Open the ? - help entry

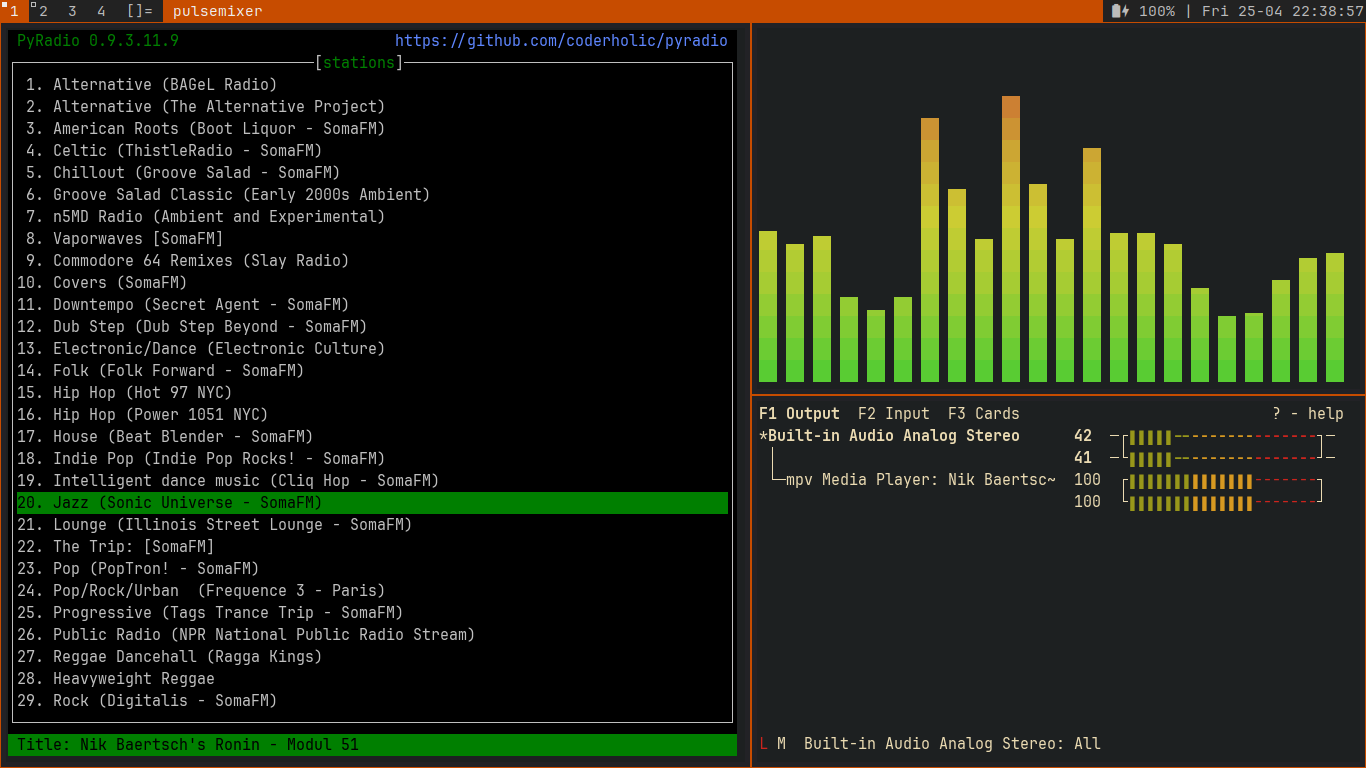[x=1307, y=414]
